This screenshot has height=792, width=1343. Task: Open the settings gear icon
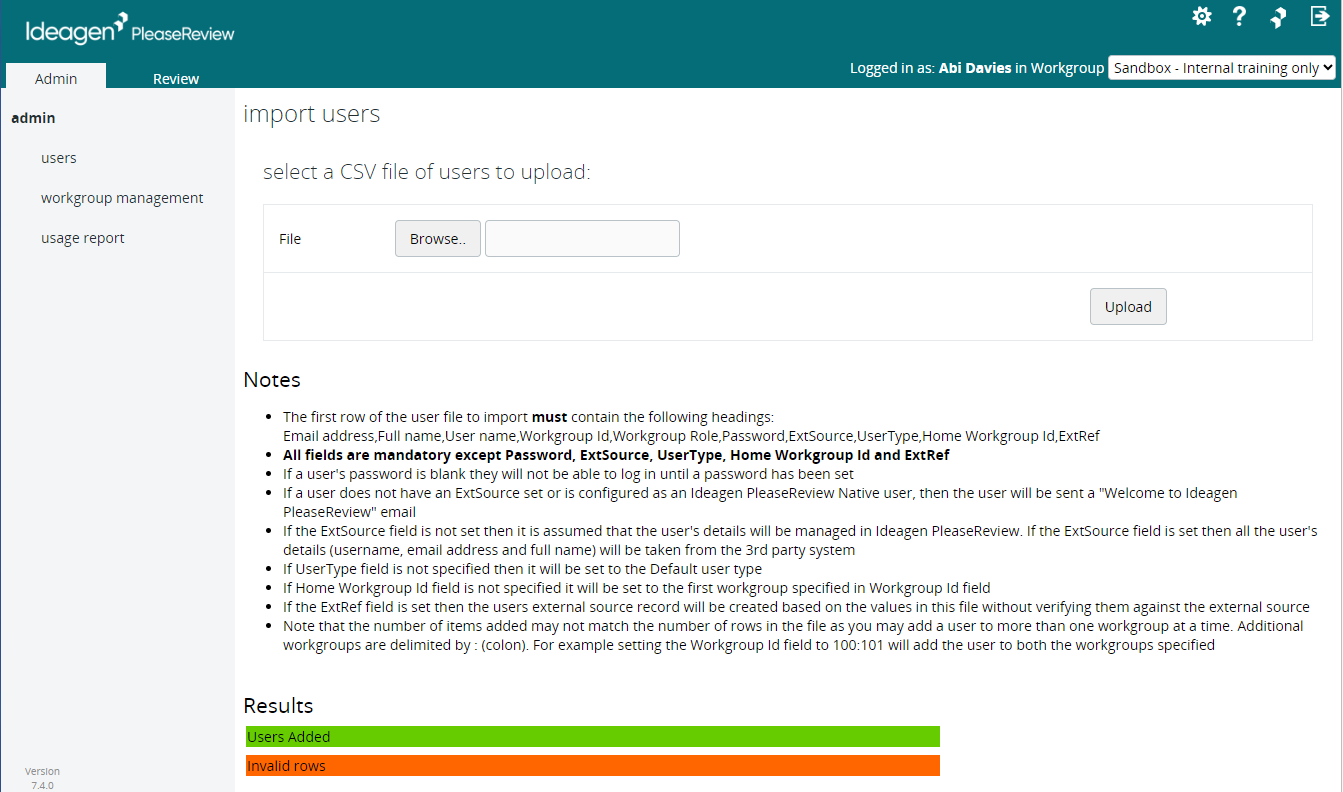coord(1201,16)
